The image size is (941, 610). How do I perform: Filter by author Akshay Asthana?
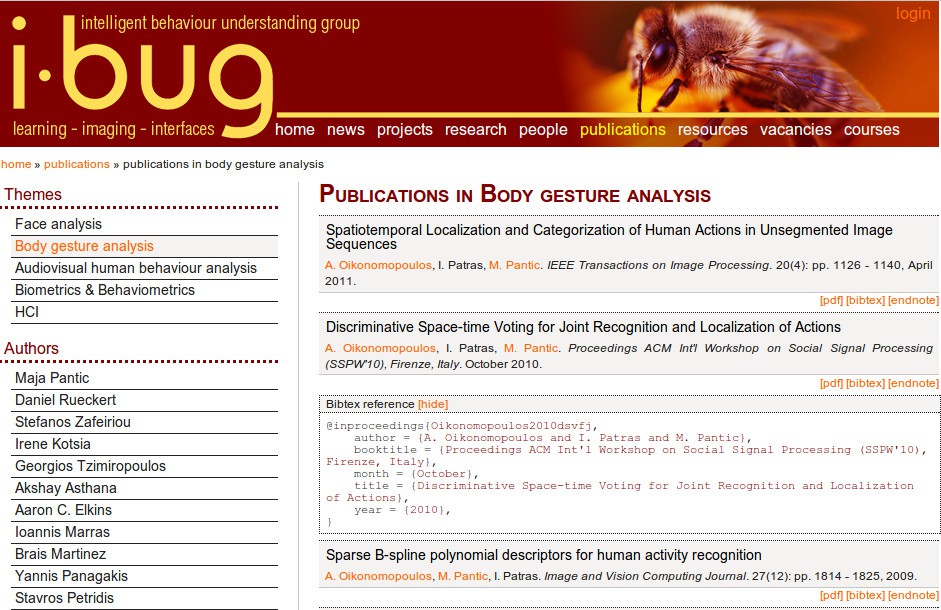tap(144, 488)
